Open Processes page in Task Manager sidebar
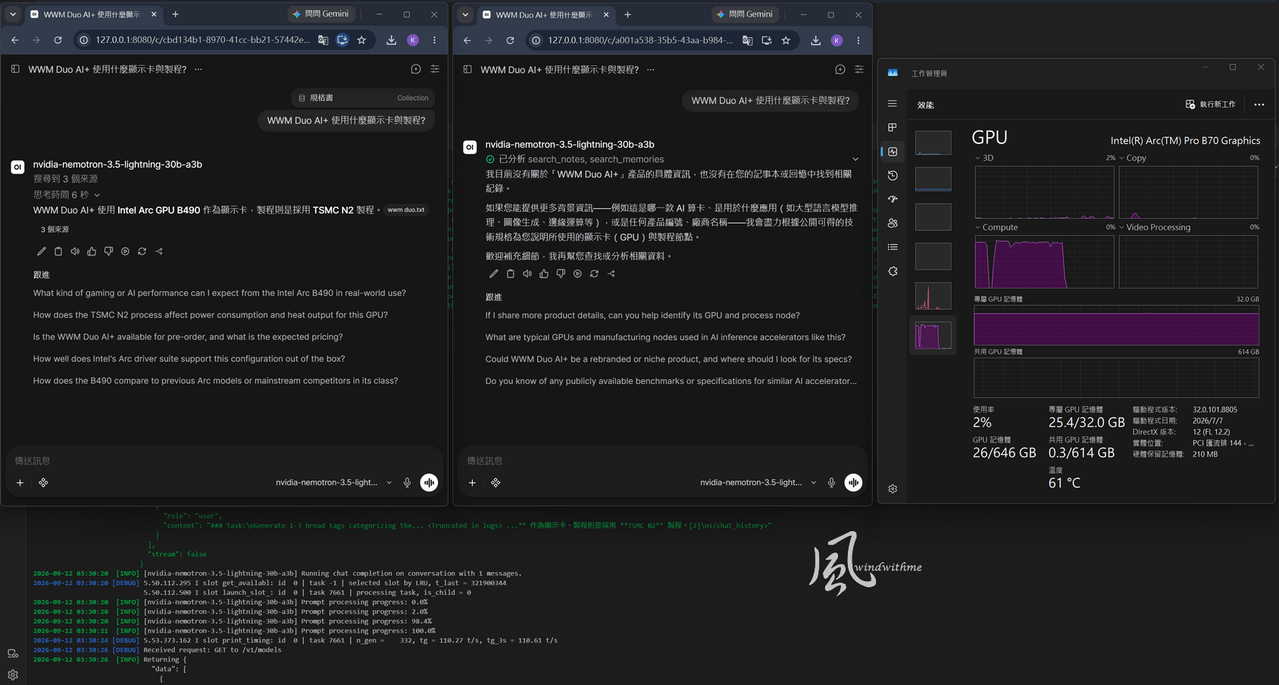The height and width of the screenshot is (685, 1279). point(893,128)
